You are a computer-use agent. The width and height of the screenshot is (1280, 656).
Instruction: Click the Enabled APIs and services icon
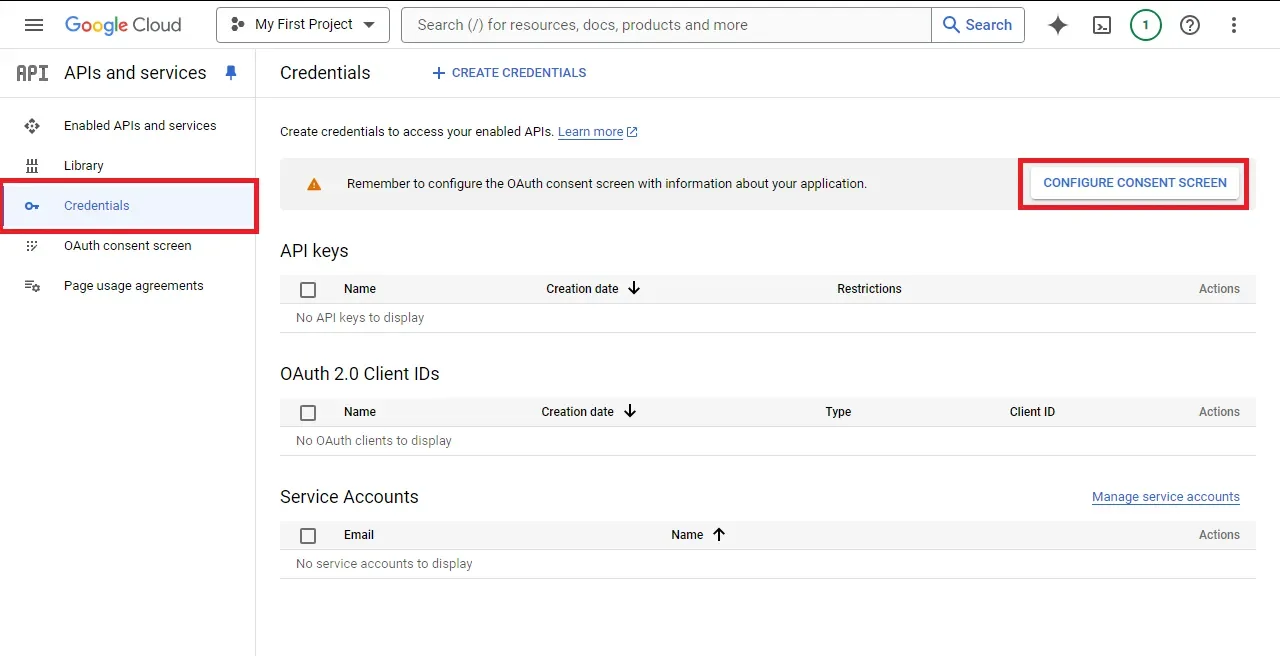click(32, 126)
